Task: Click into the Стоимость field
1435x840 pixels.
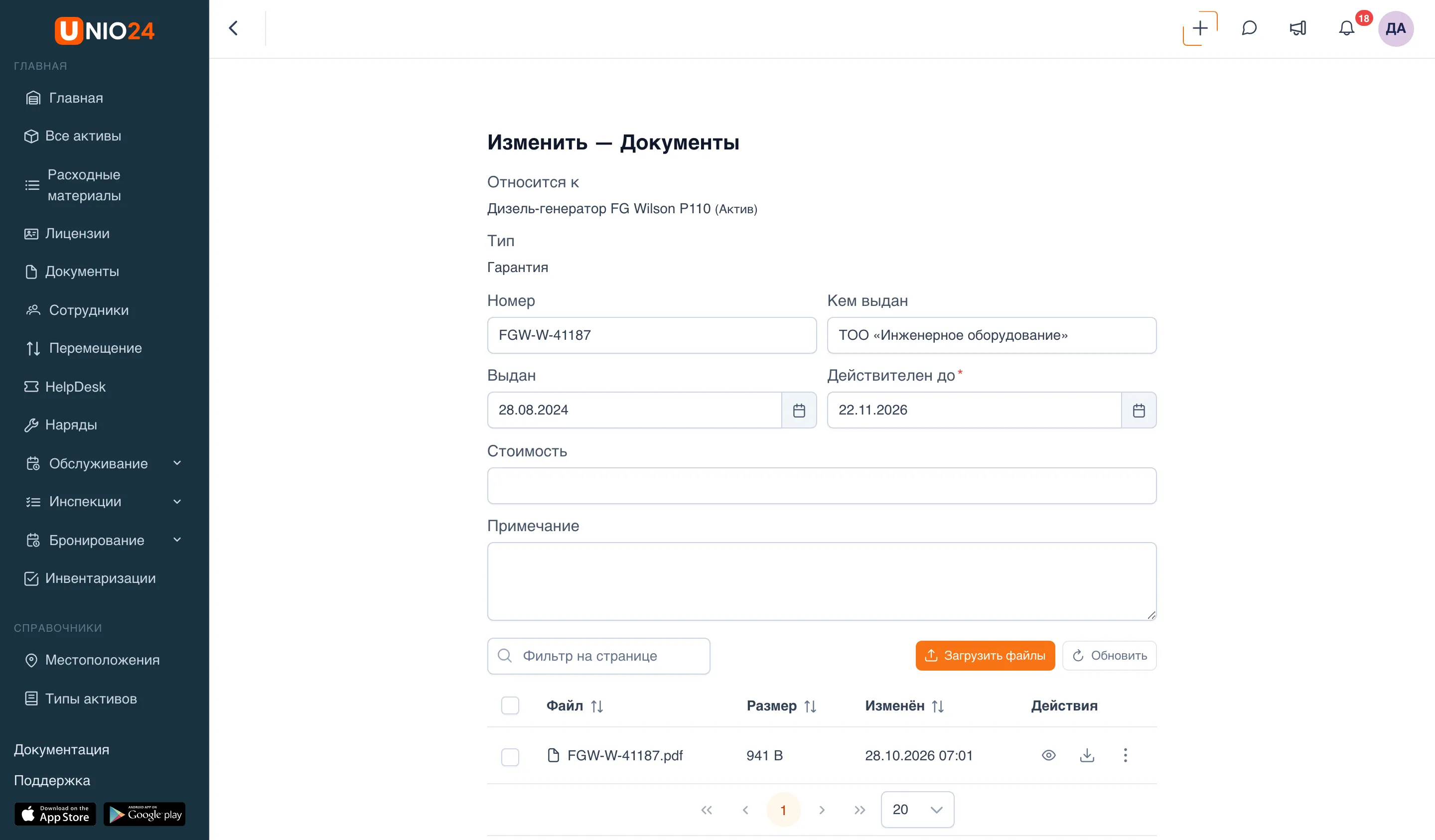Action: tap(822, 486)
